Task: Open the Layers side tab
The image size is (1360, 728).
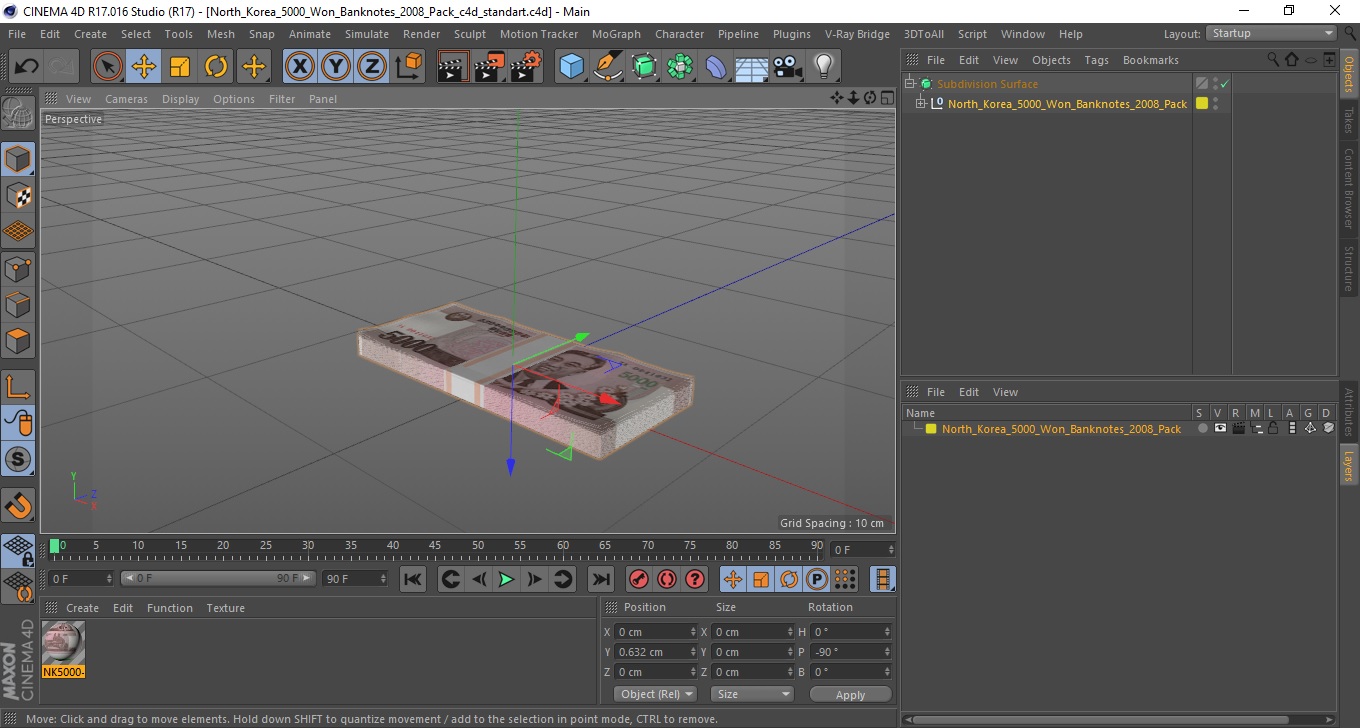Action: 1349,465
